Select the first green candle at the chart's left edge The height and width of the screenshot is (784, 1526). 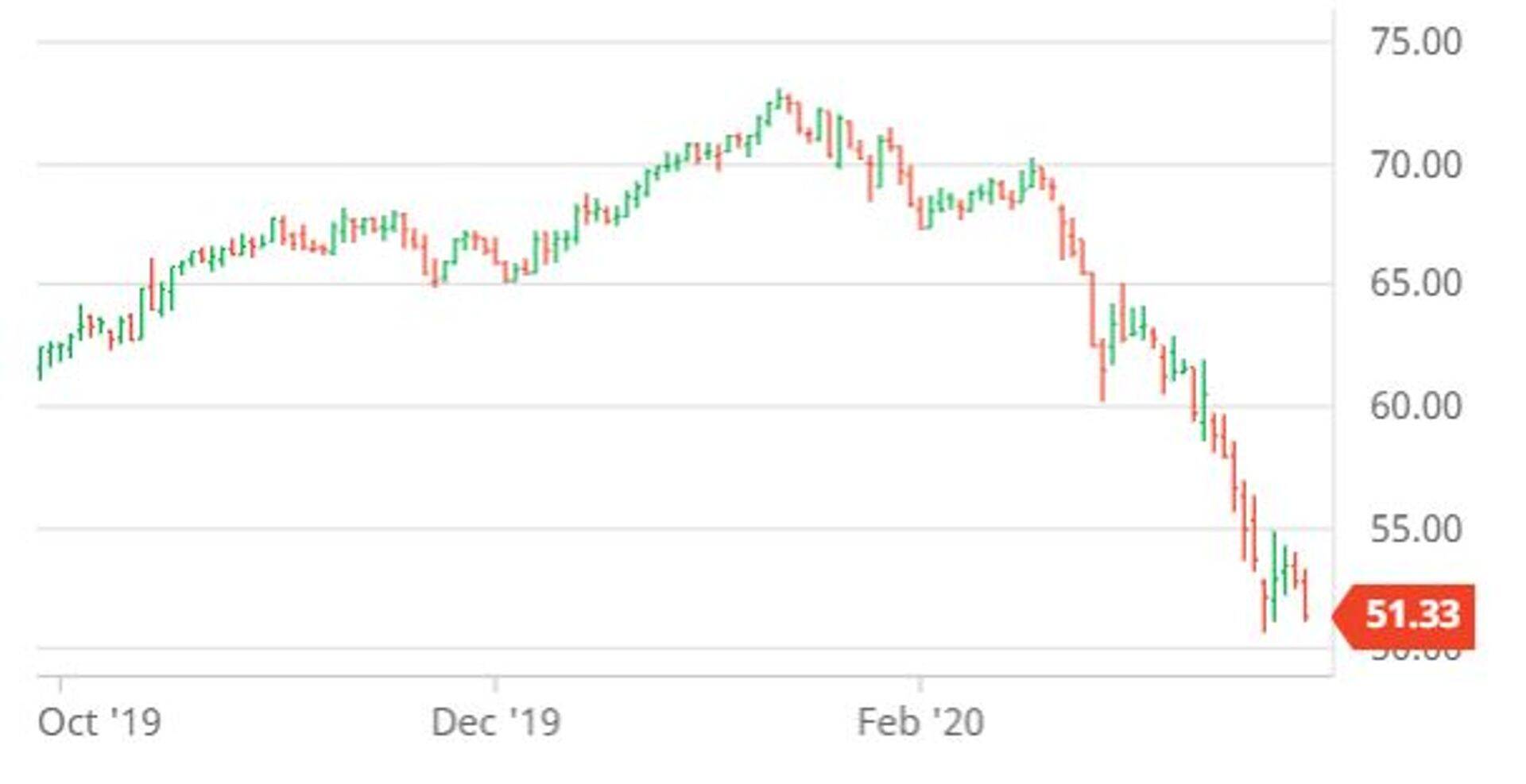[x=41, y=362]
